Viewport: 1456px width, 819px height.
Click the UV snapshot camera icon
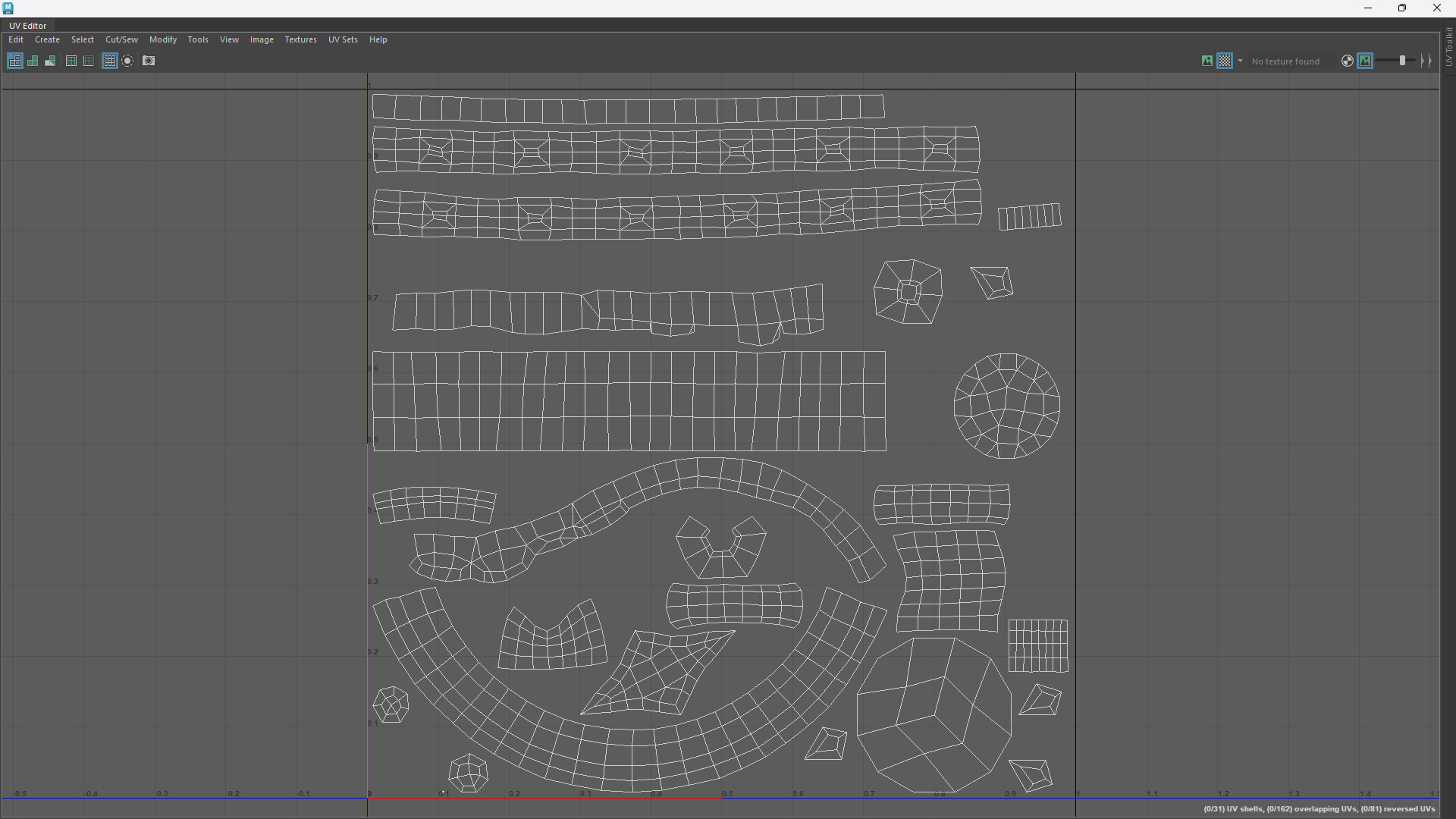coord(149,61)
